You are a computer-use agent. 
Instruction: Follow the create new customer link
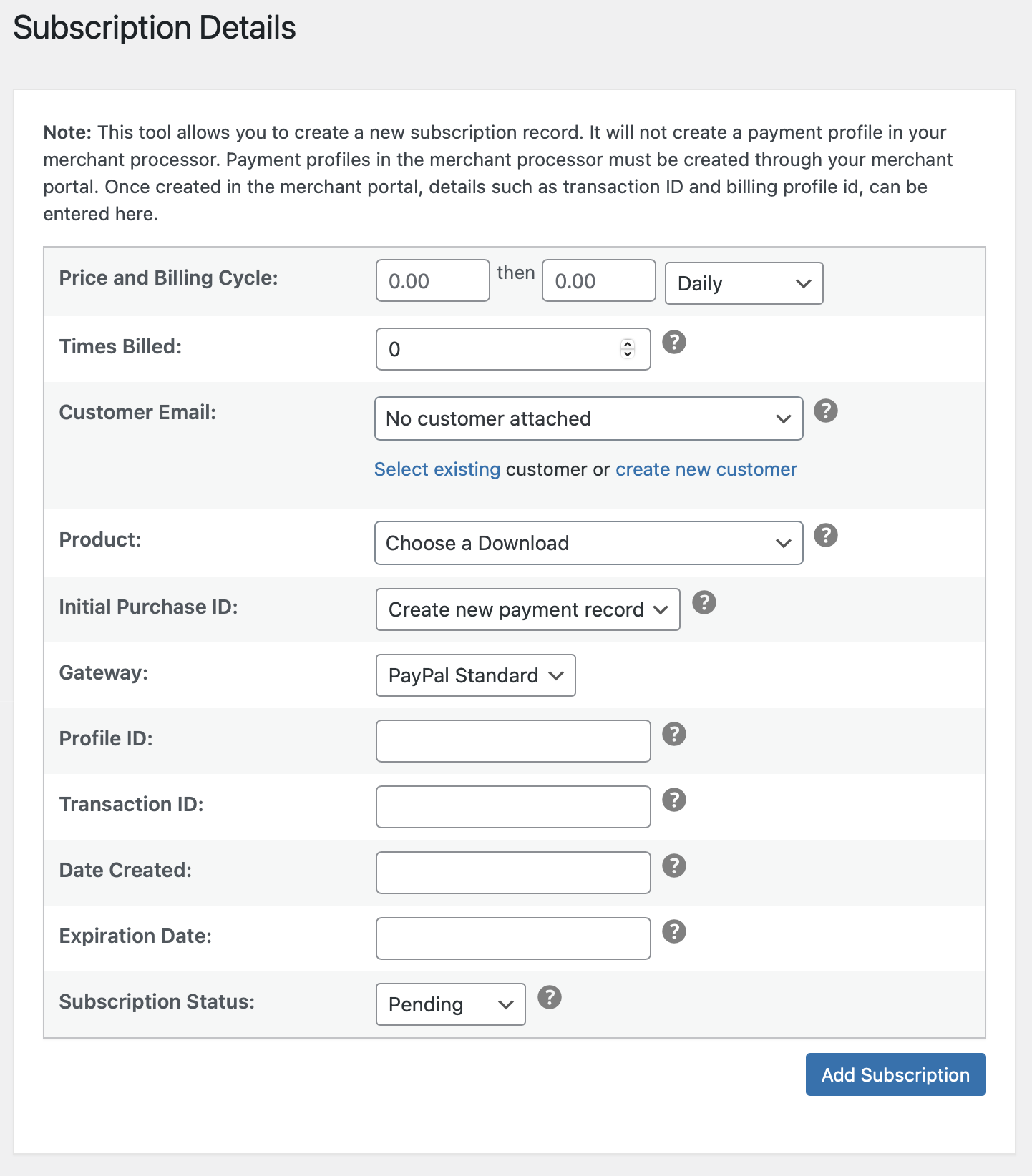pyautogui.click(x=706, y=470)
